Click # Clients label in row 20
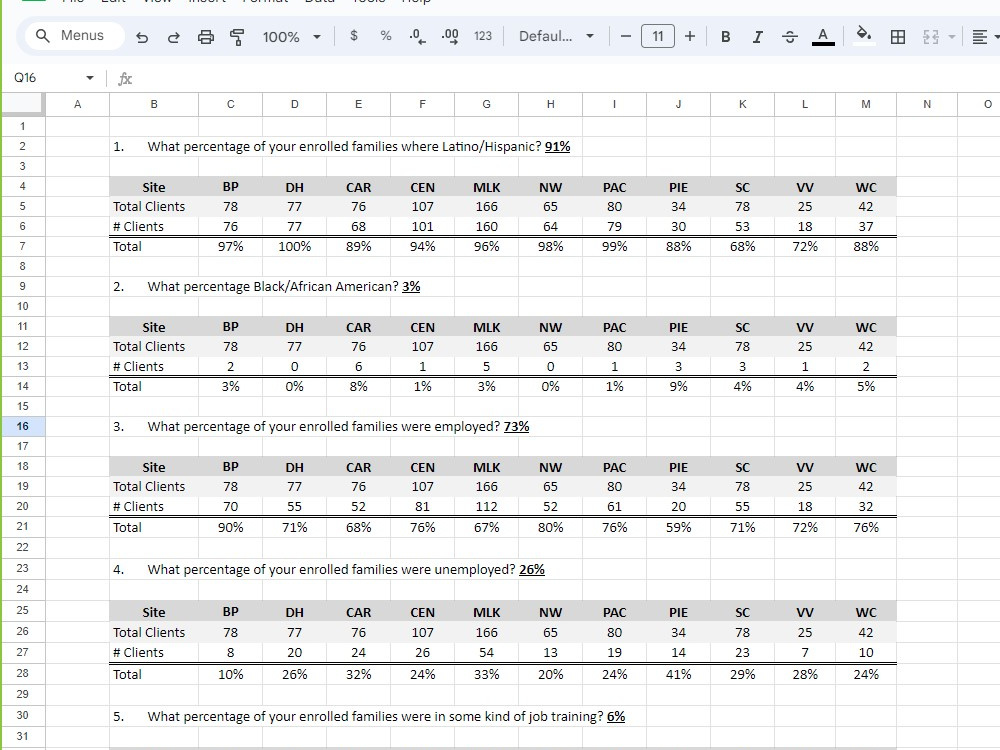1000x750 pixels. (x=138, y=506)
